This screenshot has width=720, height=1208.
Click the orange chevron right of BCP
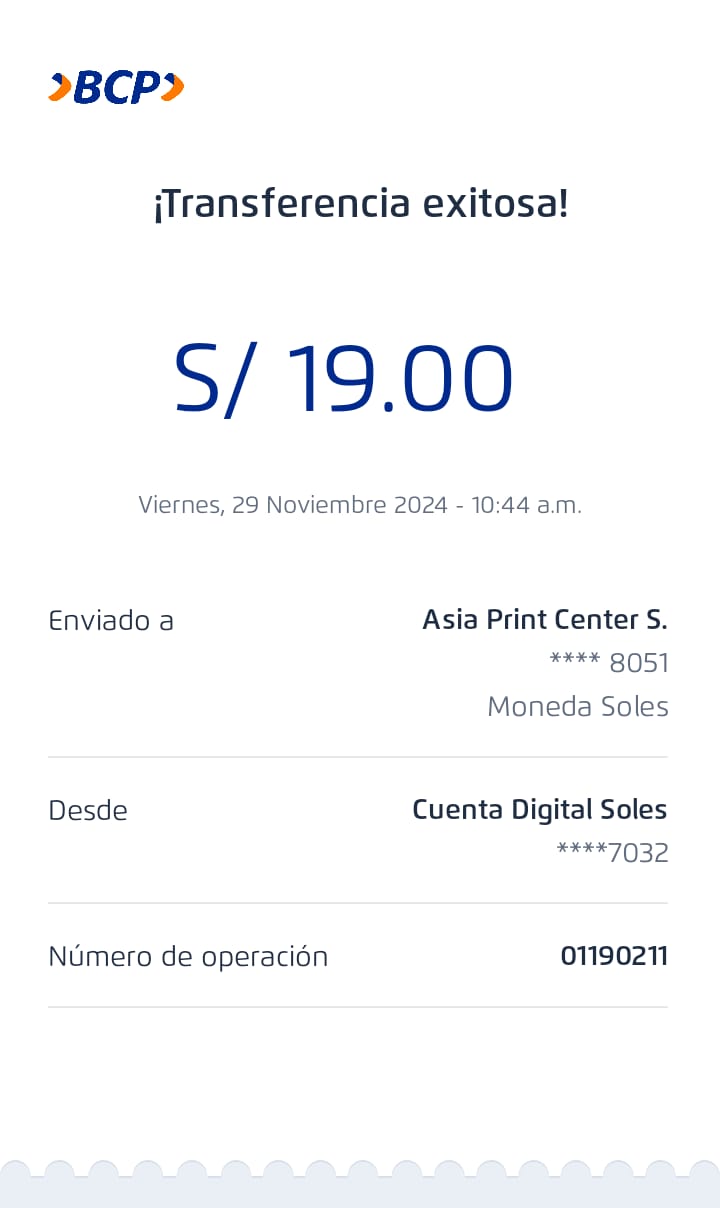coord(173,88)
